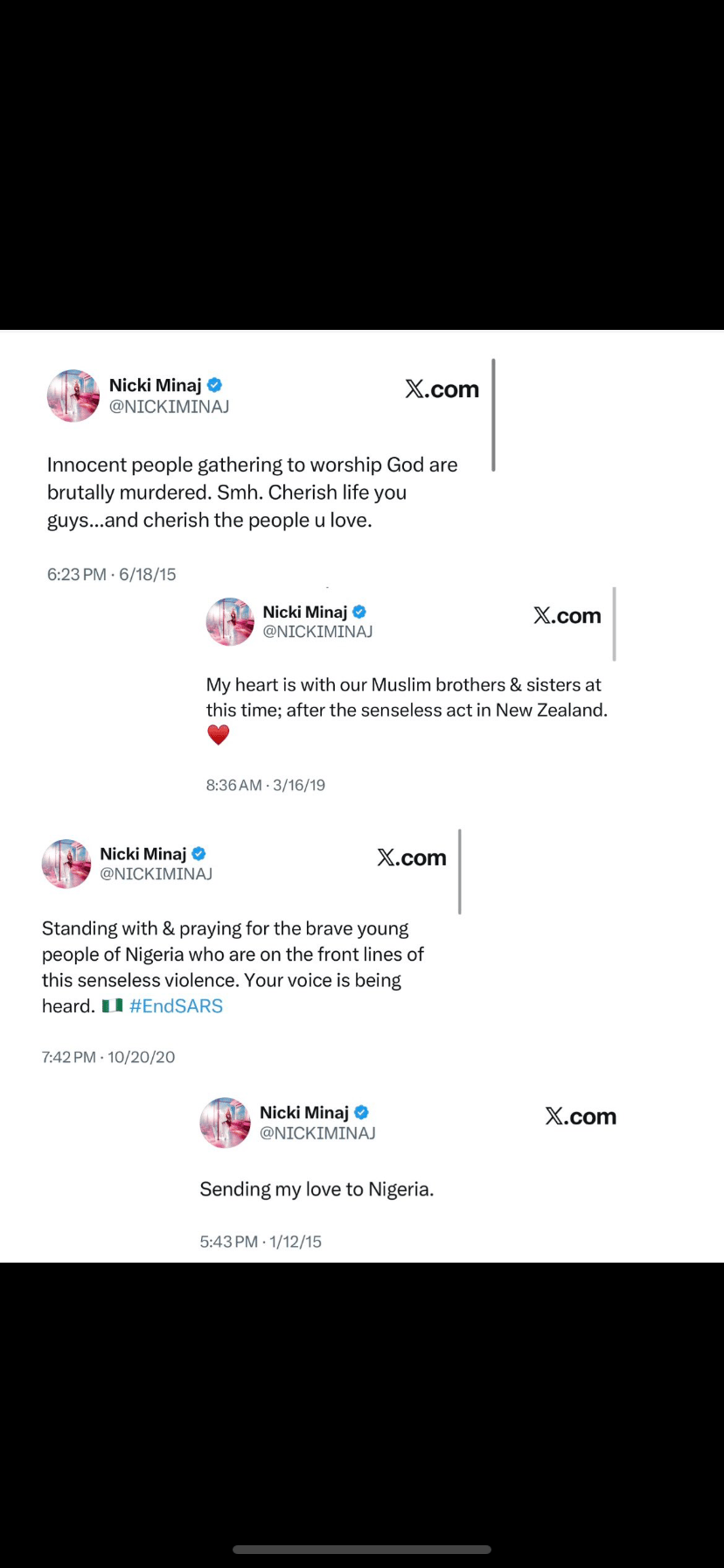The width and height of the screenshot is (724, 1568).
Task: Select the 7:42 PM · 10/20/20 timestamp
Action: pos(108,1057)
